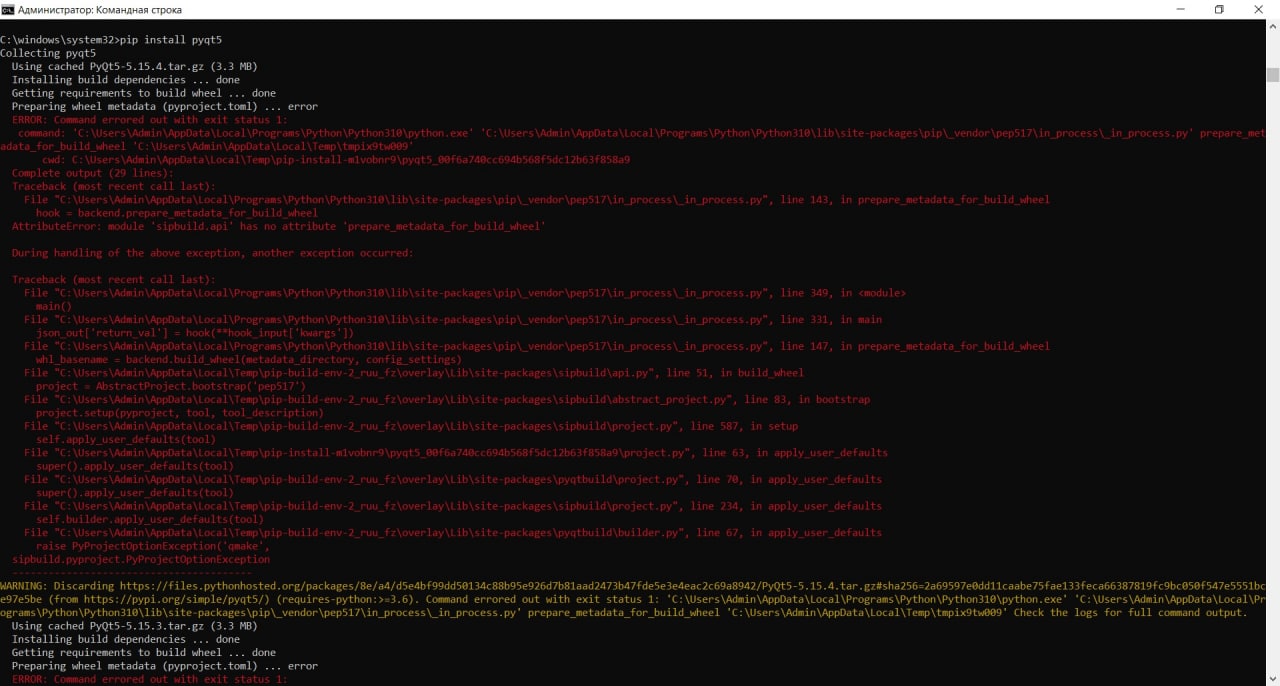Click the scrollbar up arrow
Image resolution: width=1280 pixels, height=686 pixels.
click(x=1272, y=27)
